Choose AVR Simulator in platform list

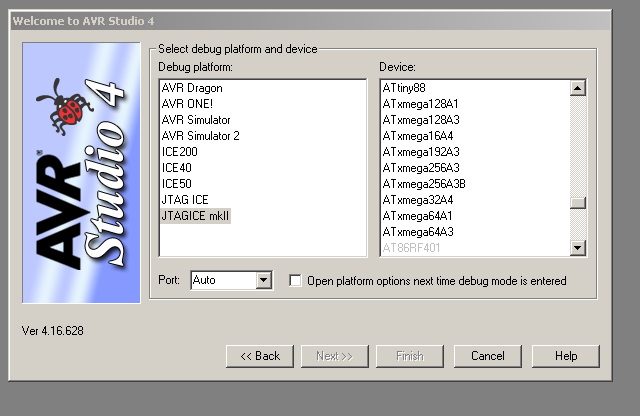tap(196, 120)
